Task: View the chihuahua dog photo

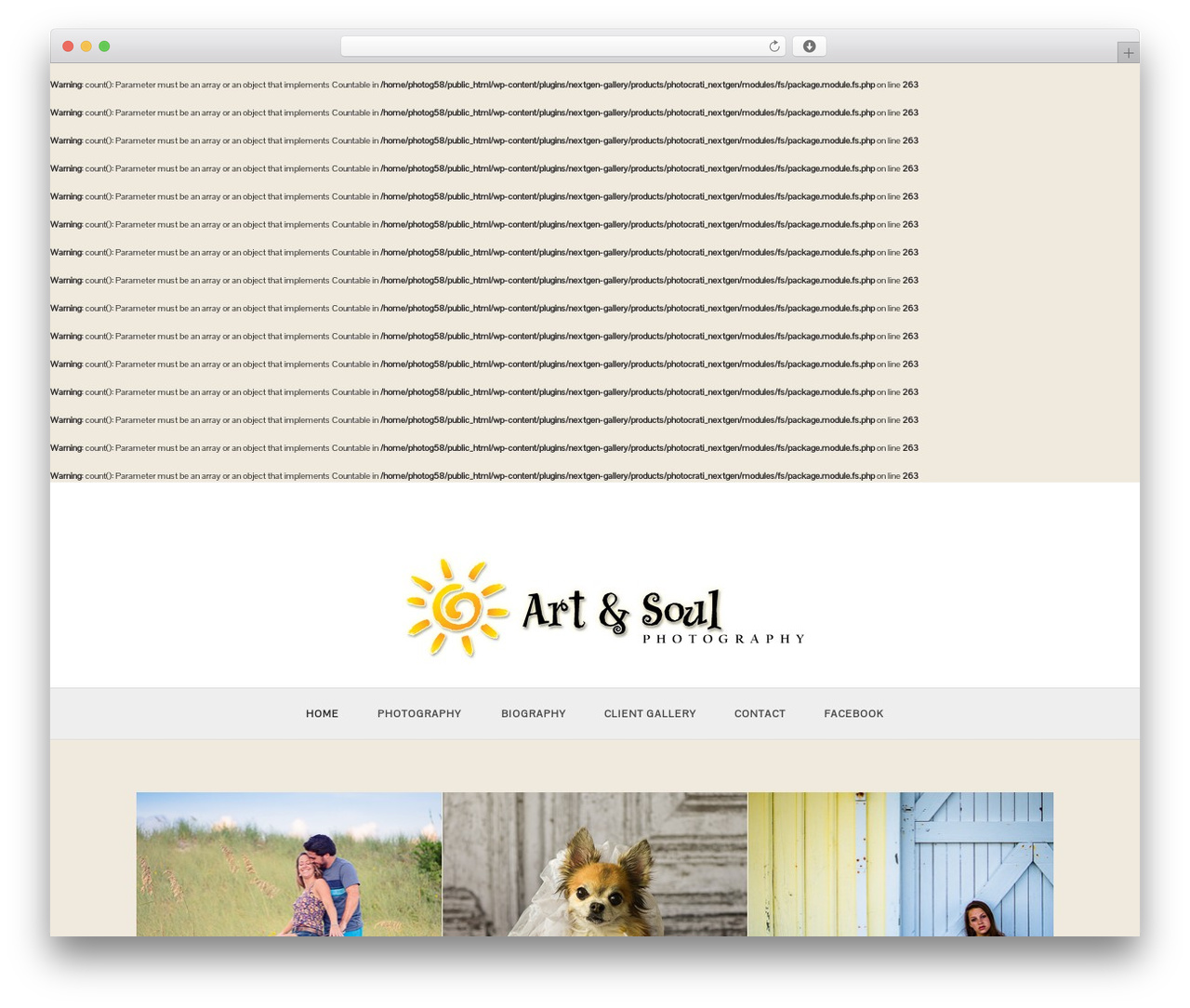Action: click(x=595, y=864)
